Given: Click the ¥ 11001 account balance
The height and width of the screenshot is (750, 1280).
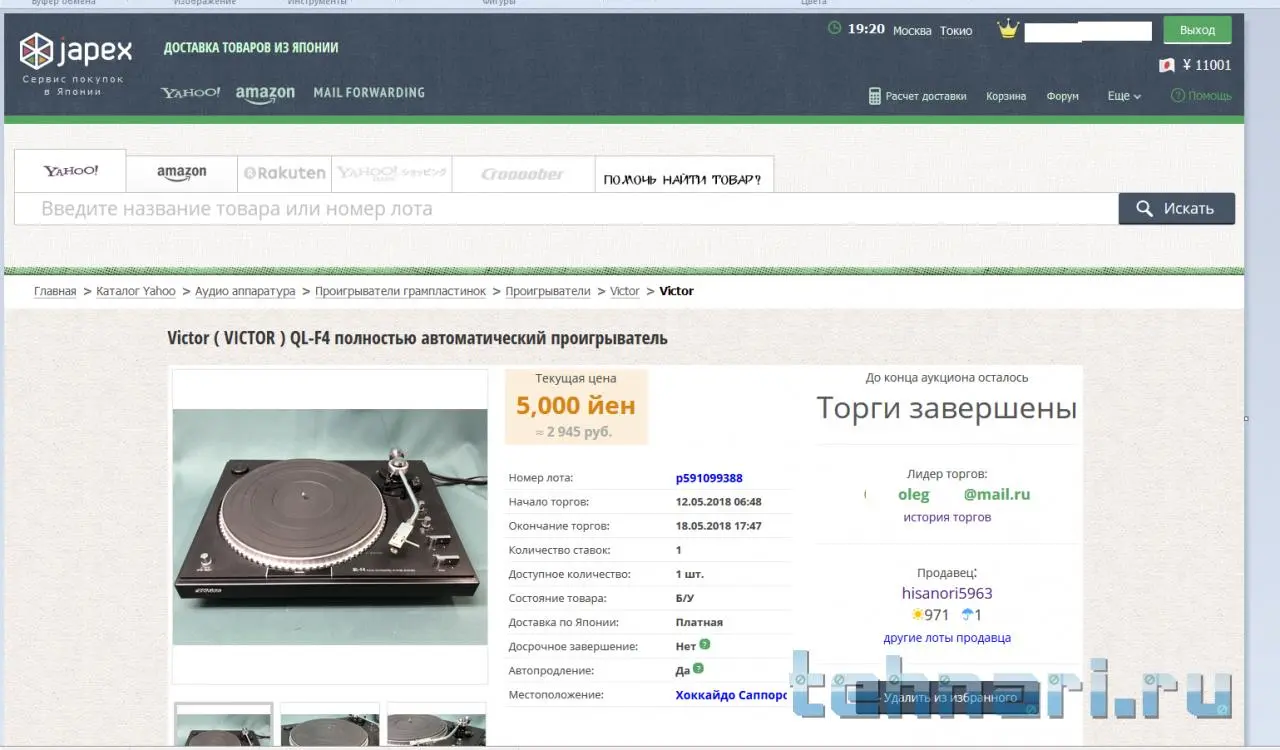Looking at the screenshot, I should (1207, 65).
